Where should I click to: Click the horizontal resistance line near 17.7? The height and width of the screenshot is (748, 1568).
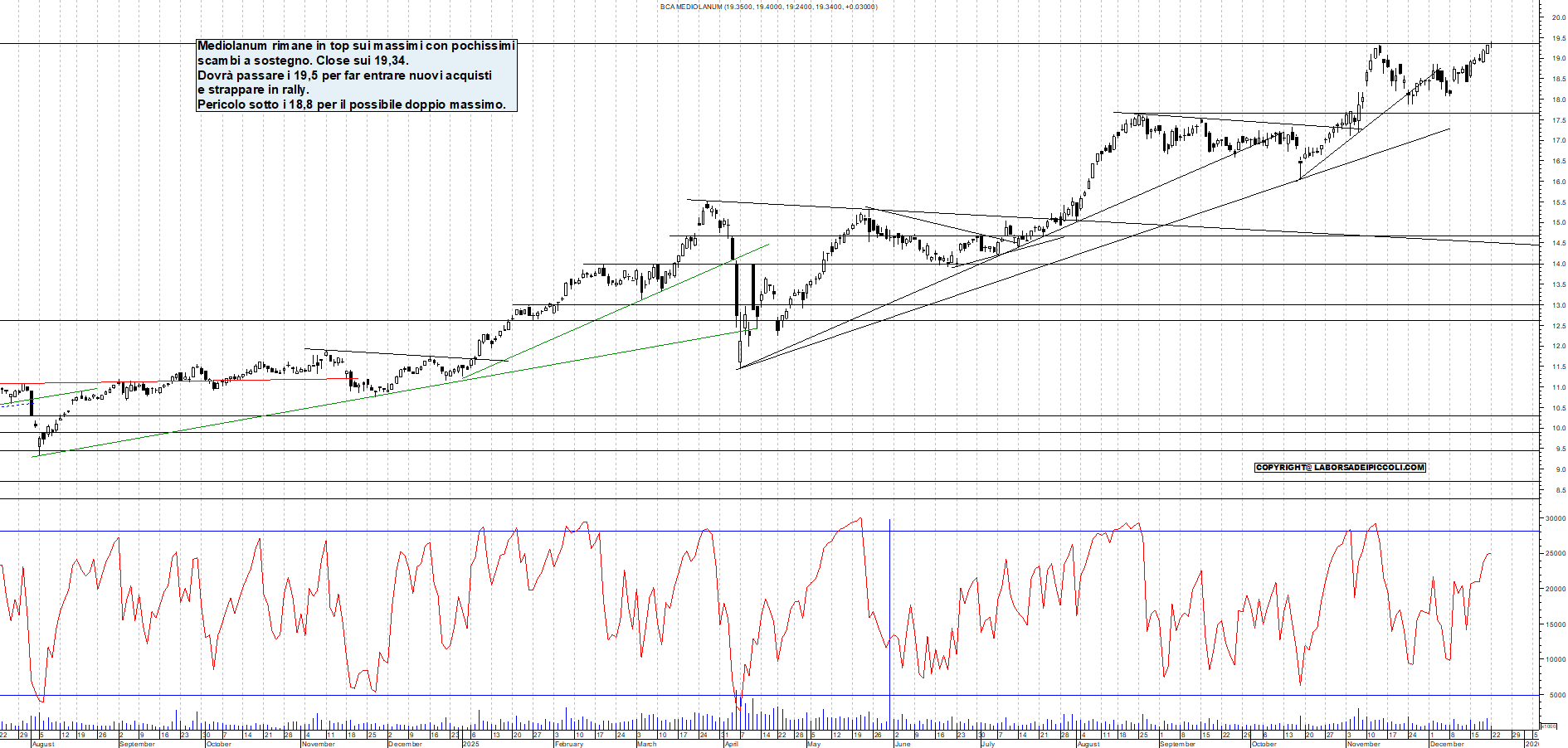tap(1327, 111)
